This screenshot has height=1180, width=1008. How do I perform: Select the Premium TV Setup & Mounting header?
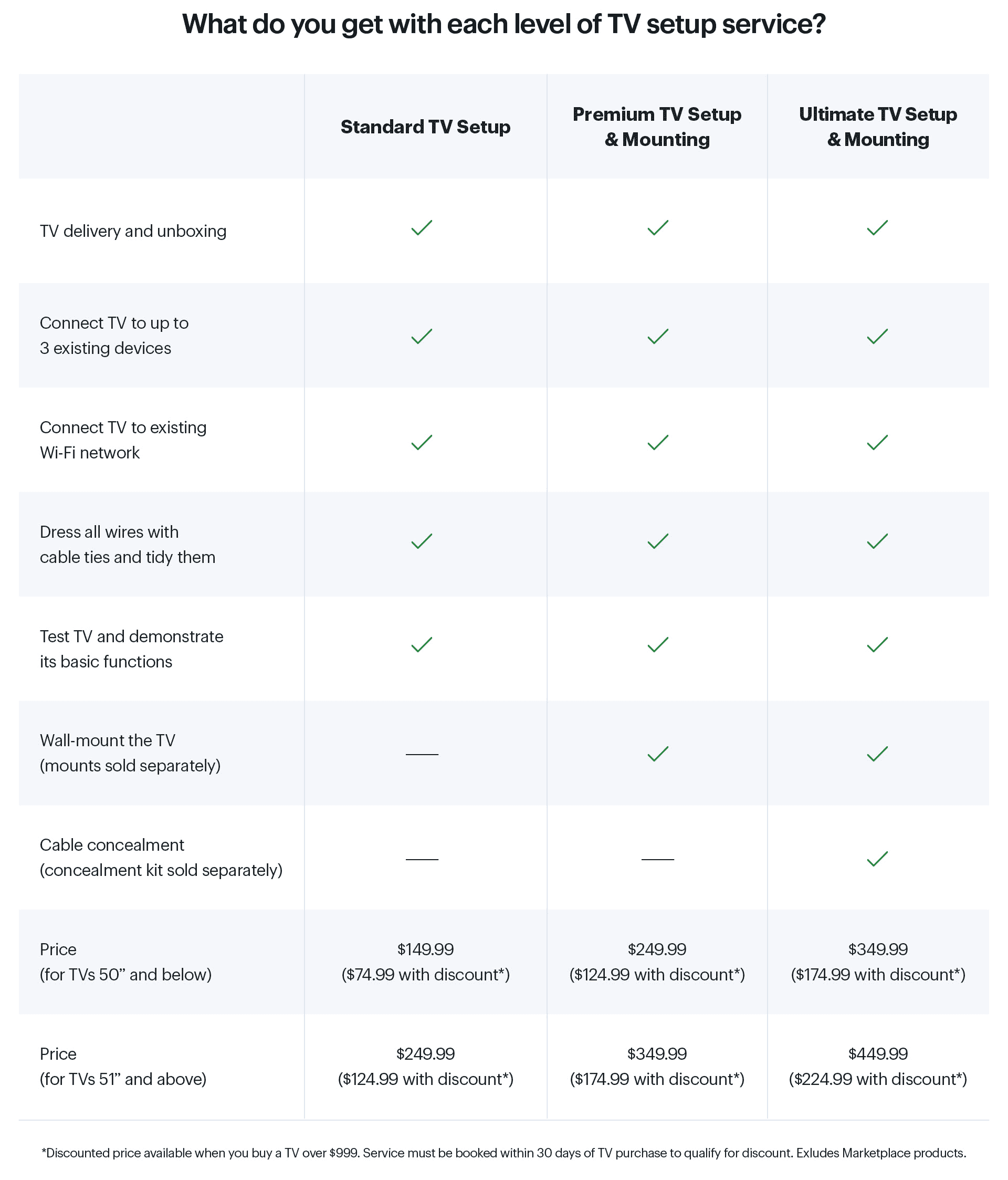click(x=657, y=127)
